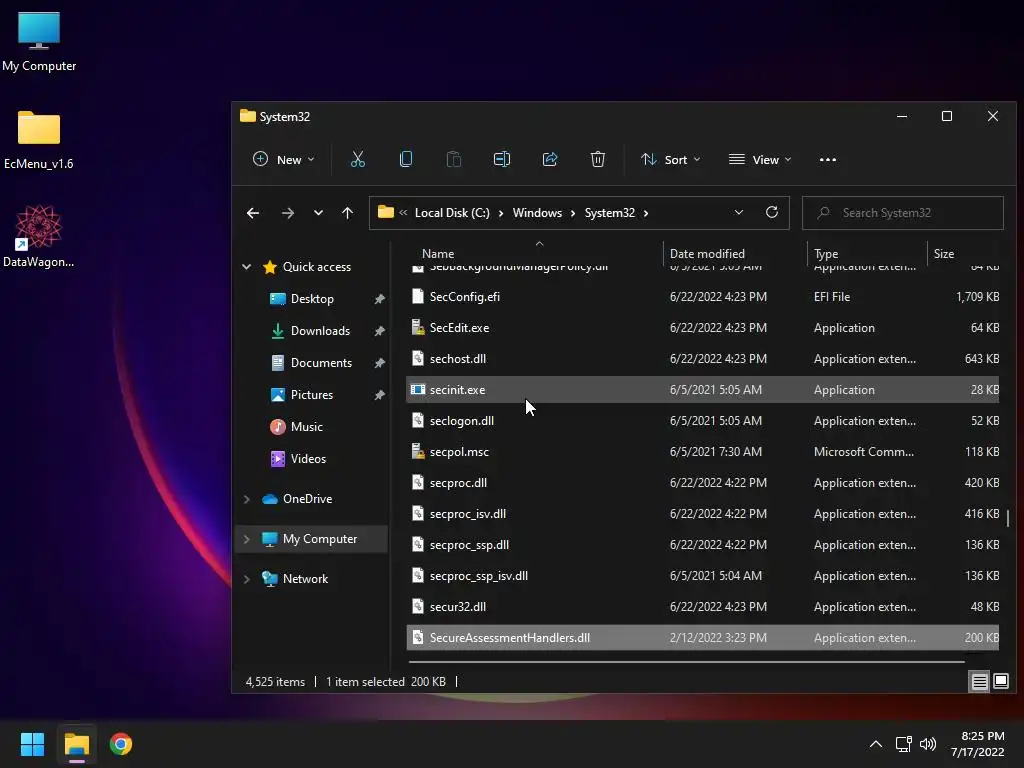Click Local Disk (C:) in the breadcrumb

coord(452,213)
